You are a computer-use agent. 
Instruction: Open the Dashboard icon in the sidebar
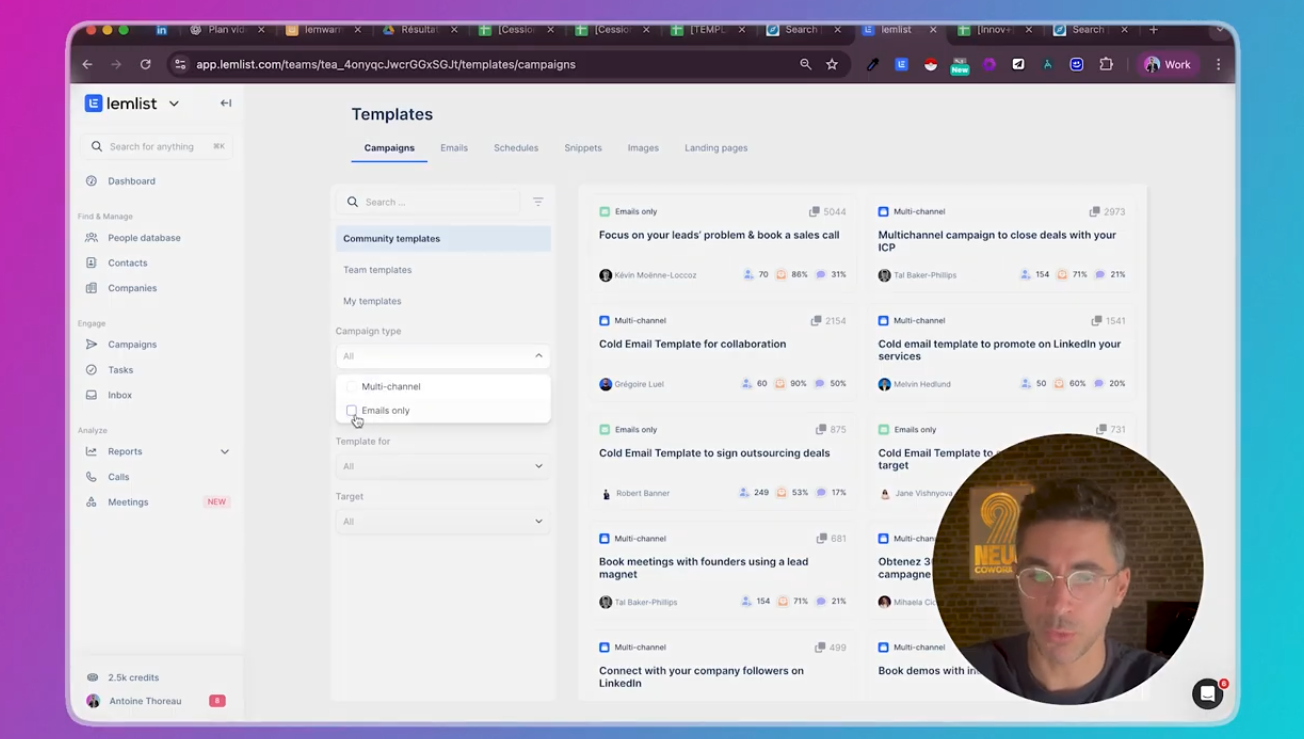(x=92, y=181)
